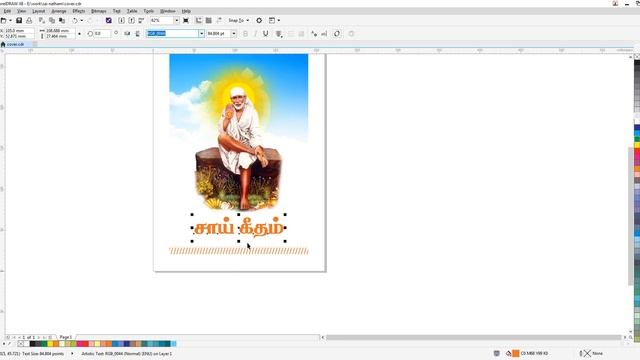The height and width of the screenshot is (360, 640).
Task: Click the Edit text icon
Action: pos(324,34)
